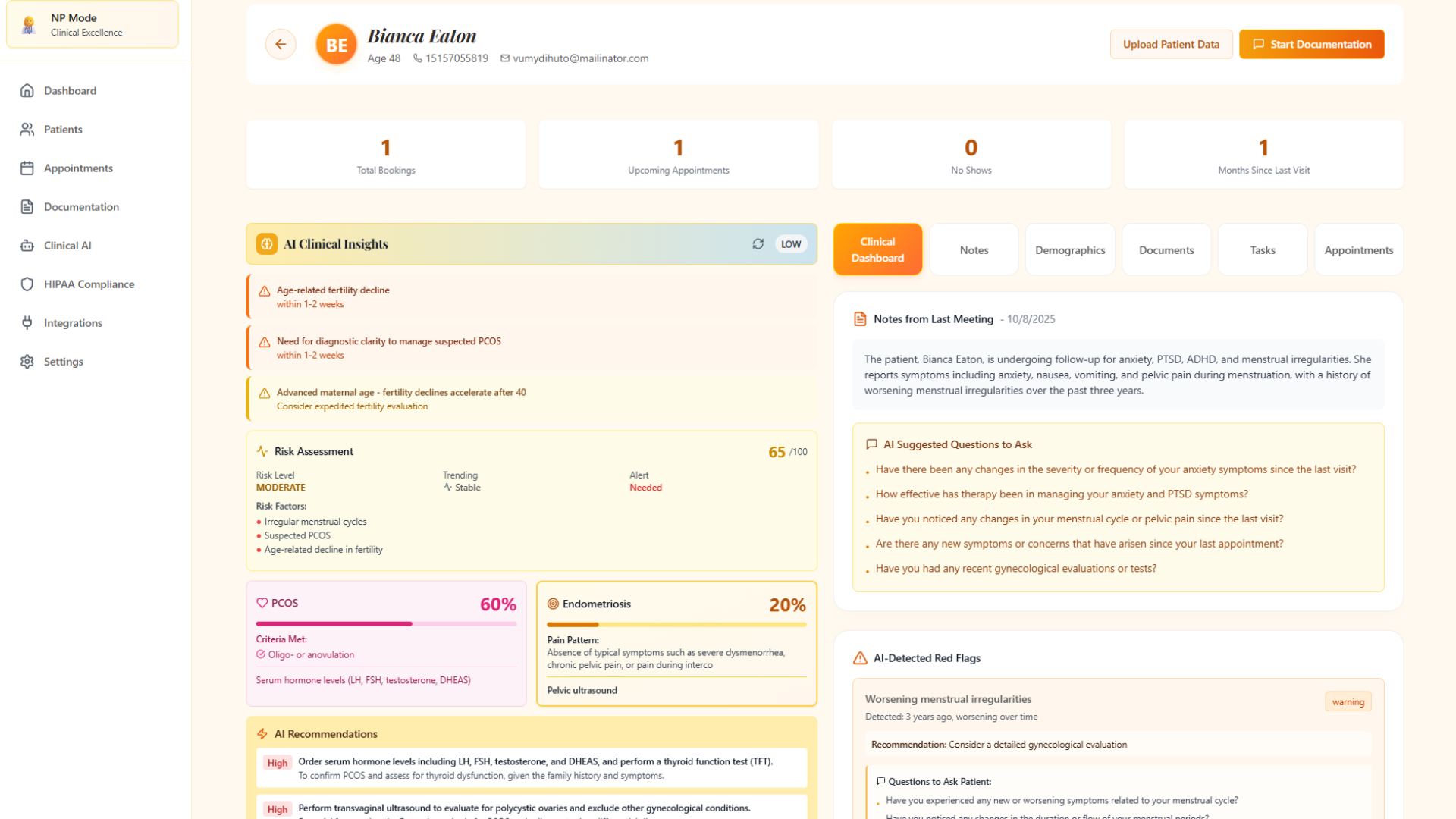Click the patient email vumydihuto@mailinator.com

580,58
